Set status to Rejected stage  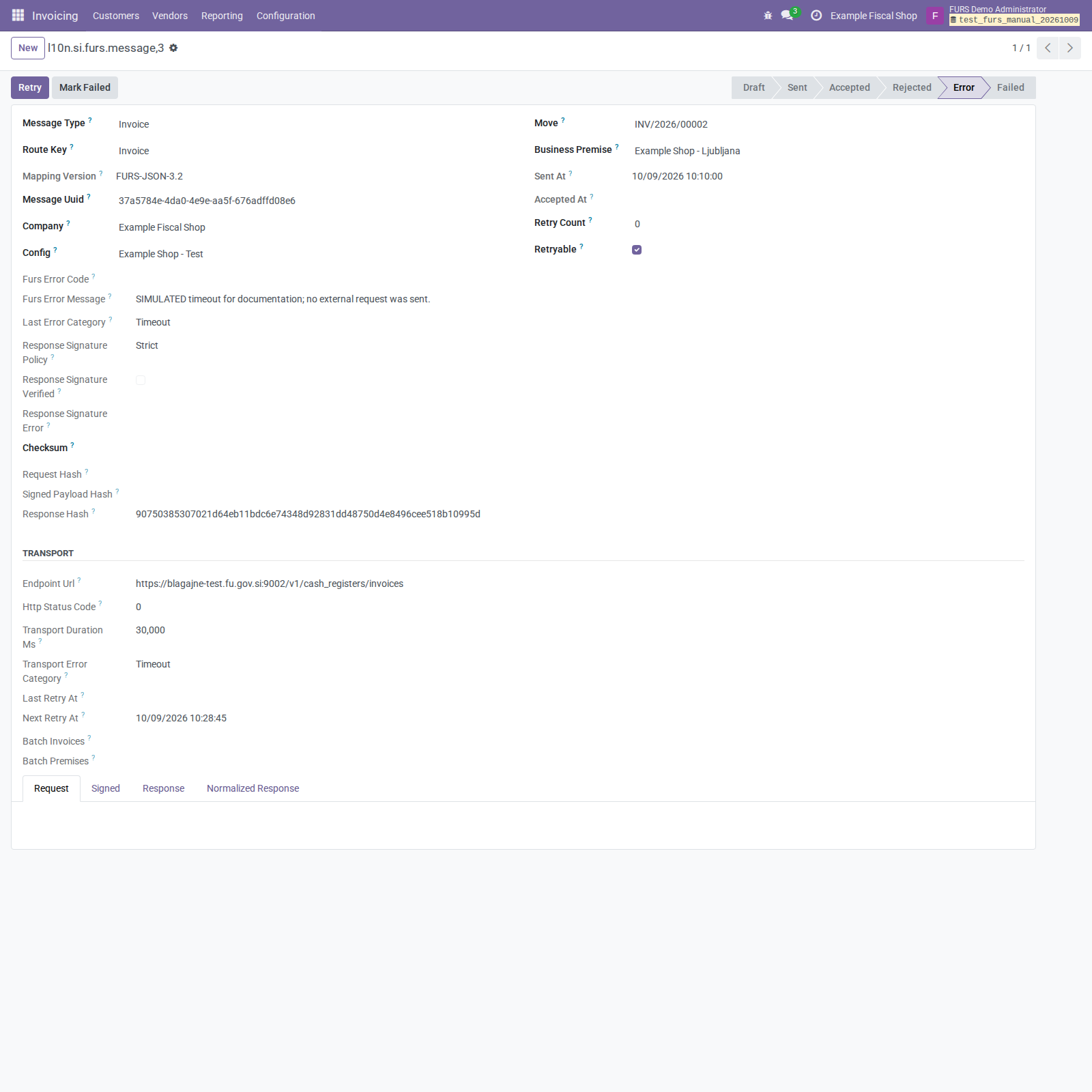(x=912, y=87)
